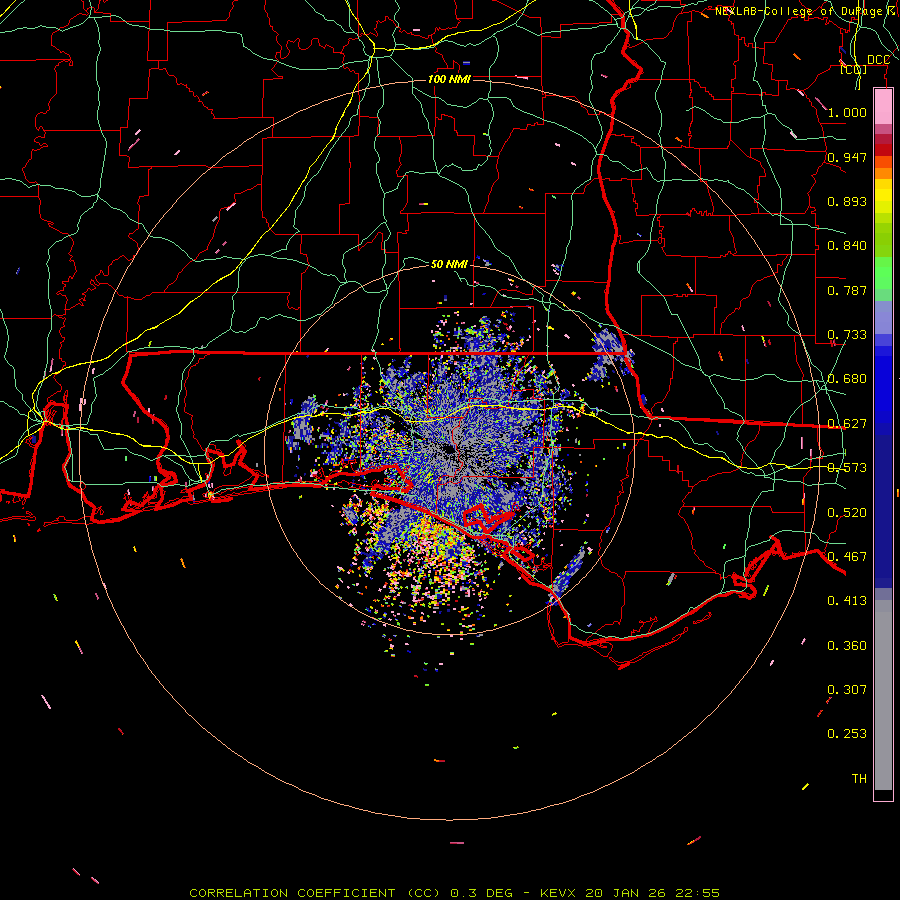
Task: Click the Correlation Coefficient KEVX caption text
Action: click(x=454, y=893)
